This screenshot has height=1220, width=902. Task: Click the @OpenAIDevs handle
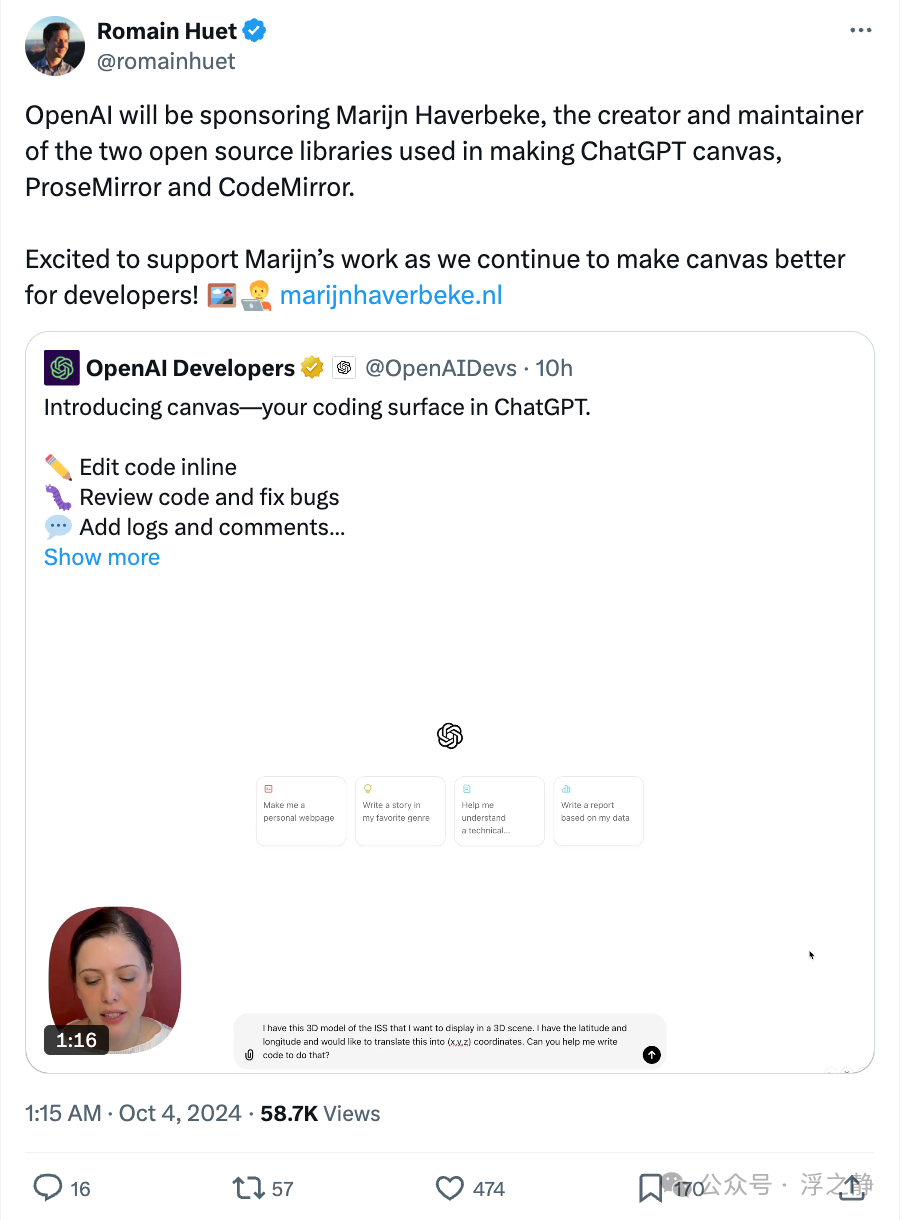click(441, 368)
